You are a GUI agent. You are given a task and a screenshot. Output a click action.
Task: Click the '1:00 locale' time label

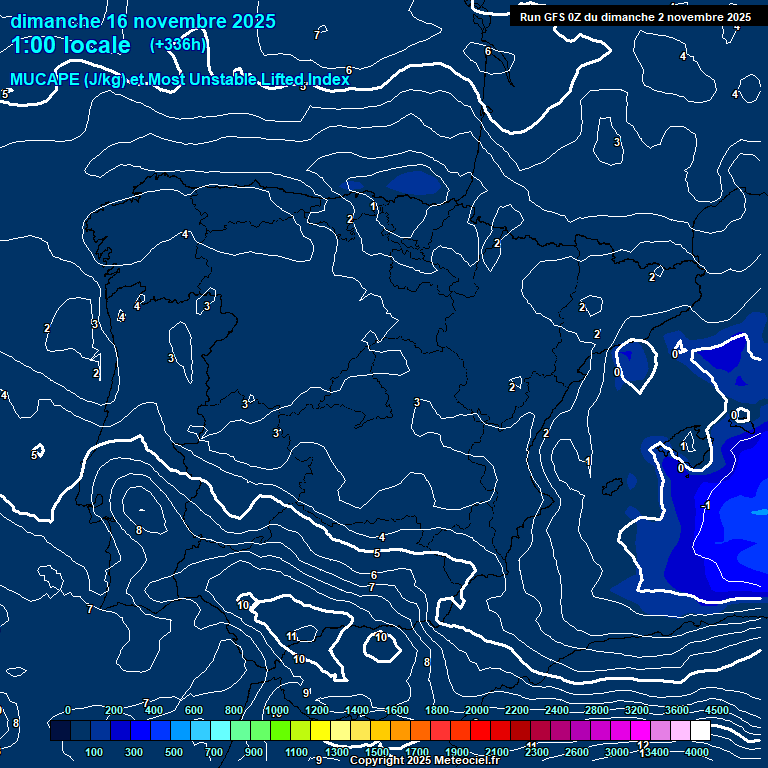[71, 45]
